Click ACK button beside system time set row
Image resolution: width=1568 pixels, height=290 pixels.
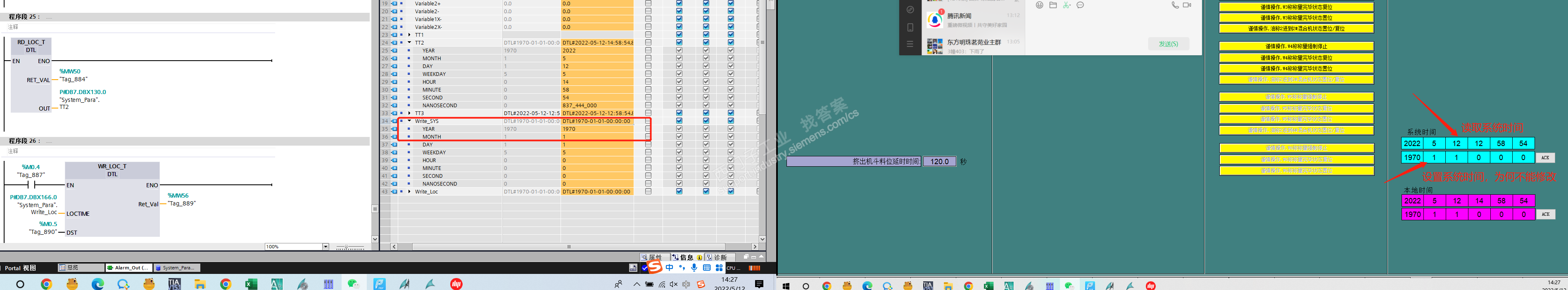tap(1545, 158)
